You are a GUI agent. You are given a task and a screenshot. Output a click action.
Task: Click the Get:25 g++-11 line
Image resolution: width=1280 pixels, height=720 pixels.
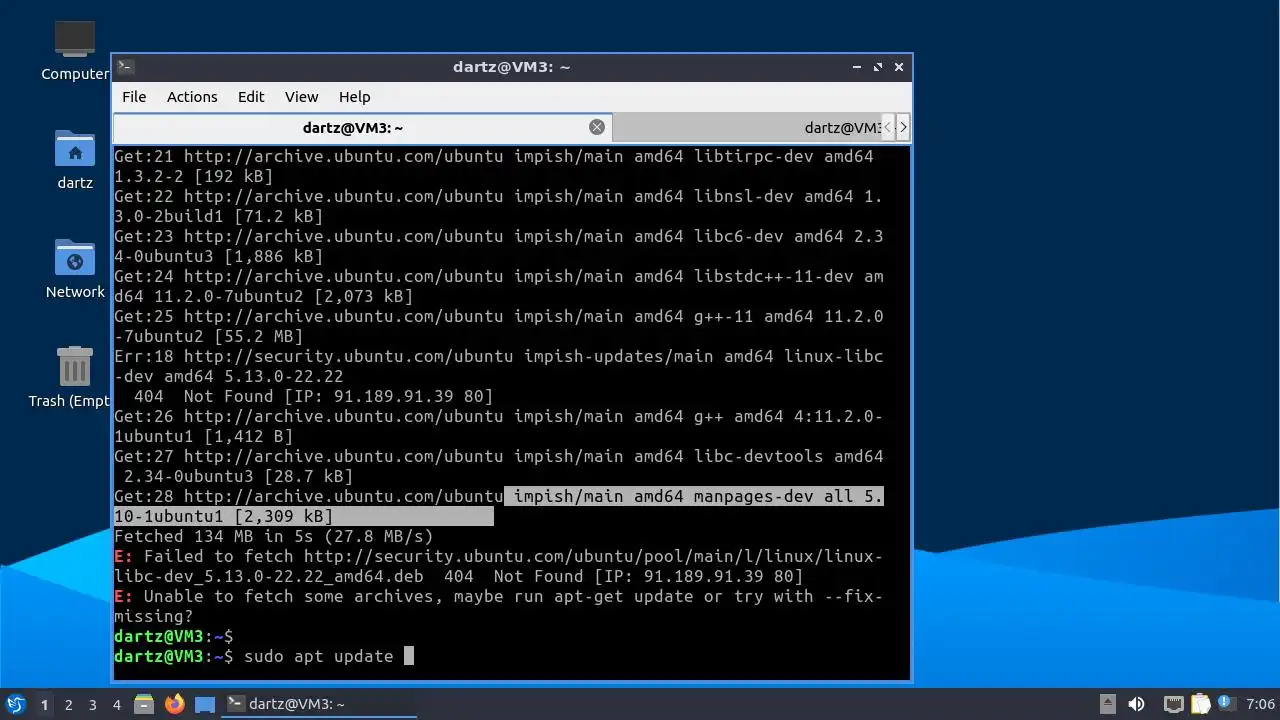click(499, 326)
